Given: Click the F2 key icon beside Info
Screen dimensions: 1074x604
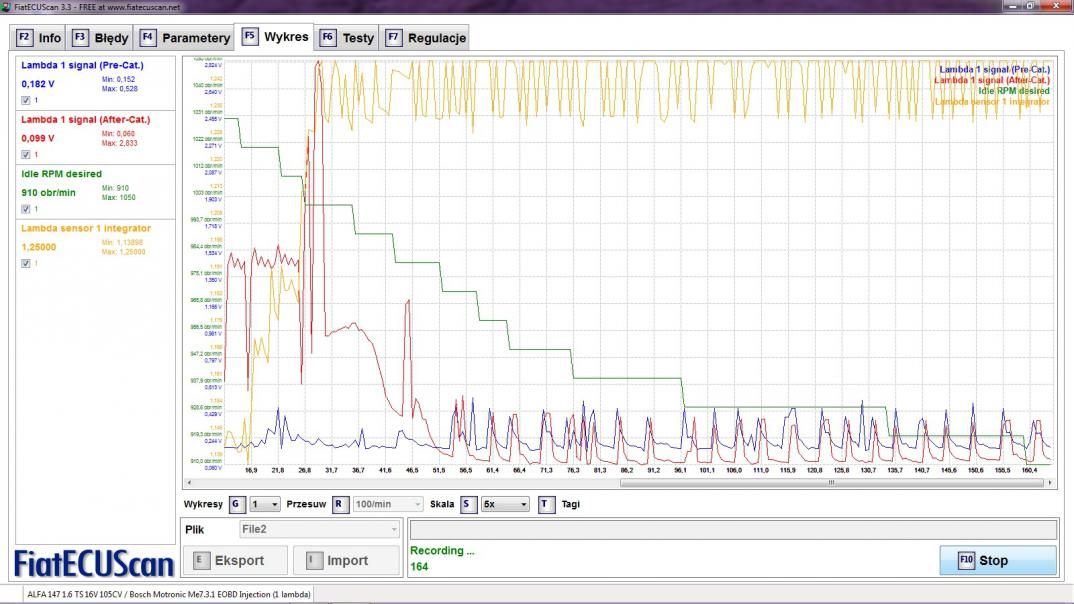Looking at the screenshot, I should [25, 38].
